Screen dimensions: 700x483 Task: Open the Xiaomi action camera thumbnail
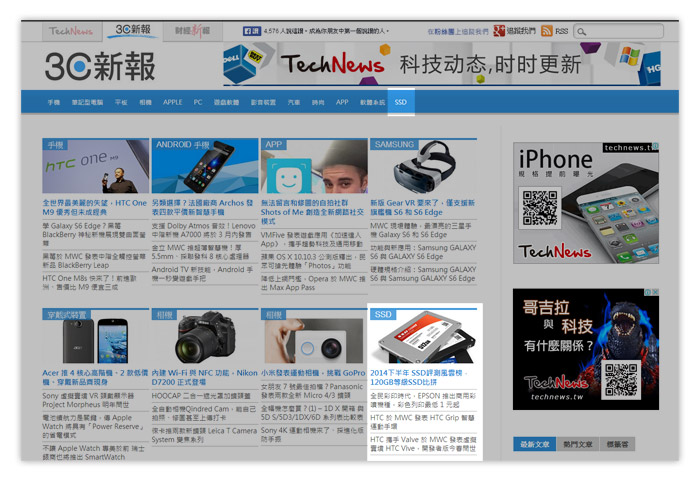tap(314, 336)
